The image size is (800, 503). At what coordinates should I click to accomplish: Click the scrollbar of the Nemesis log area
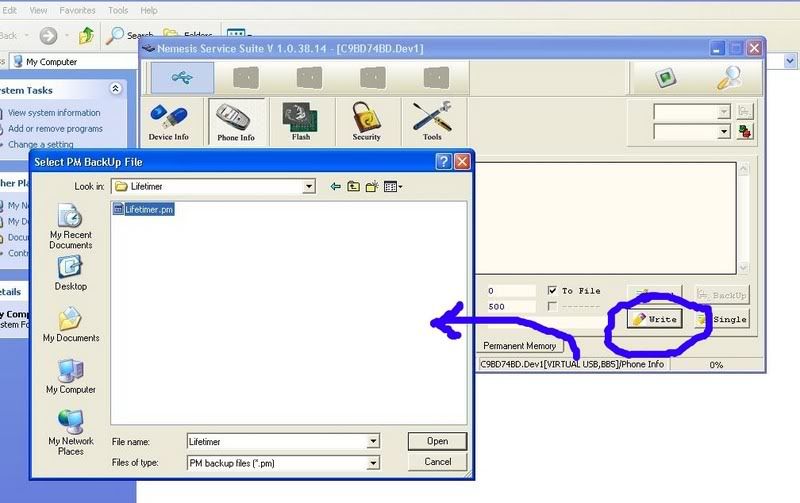click(743, 218)
